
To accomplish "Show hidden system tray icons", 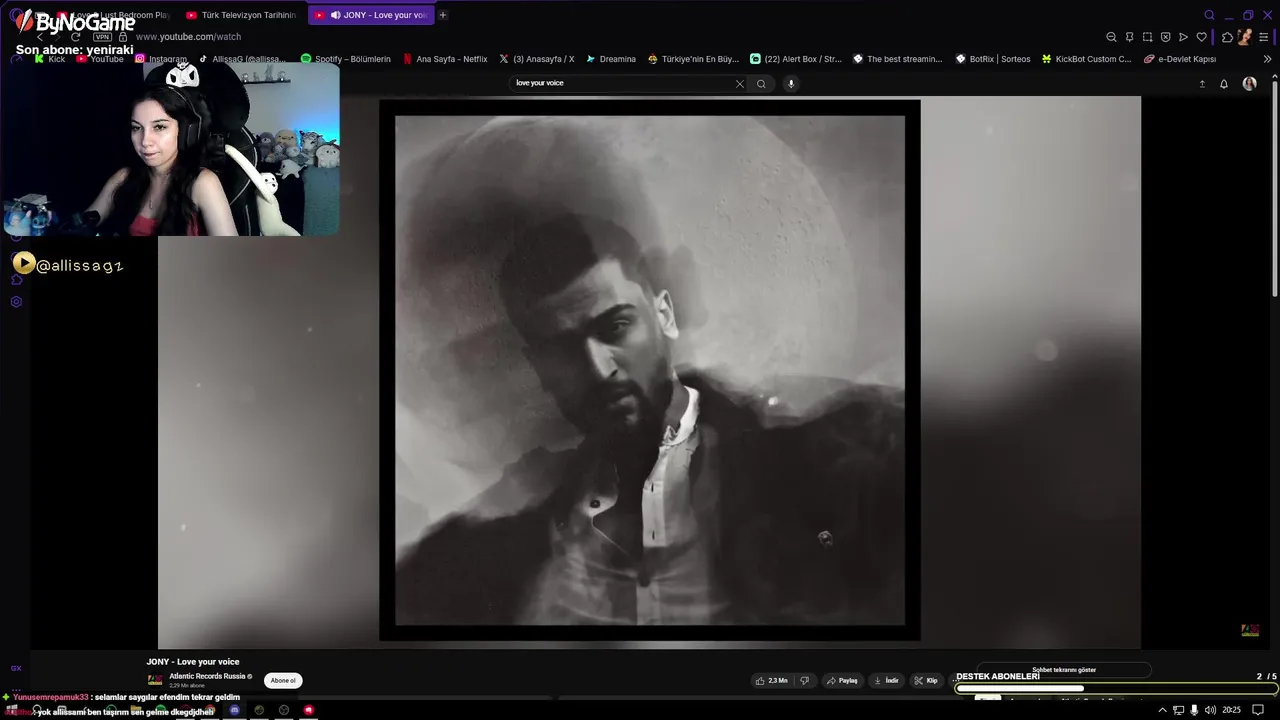I will pos(1162,710).
